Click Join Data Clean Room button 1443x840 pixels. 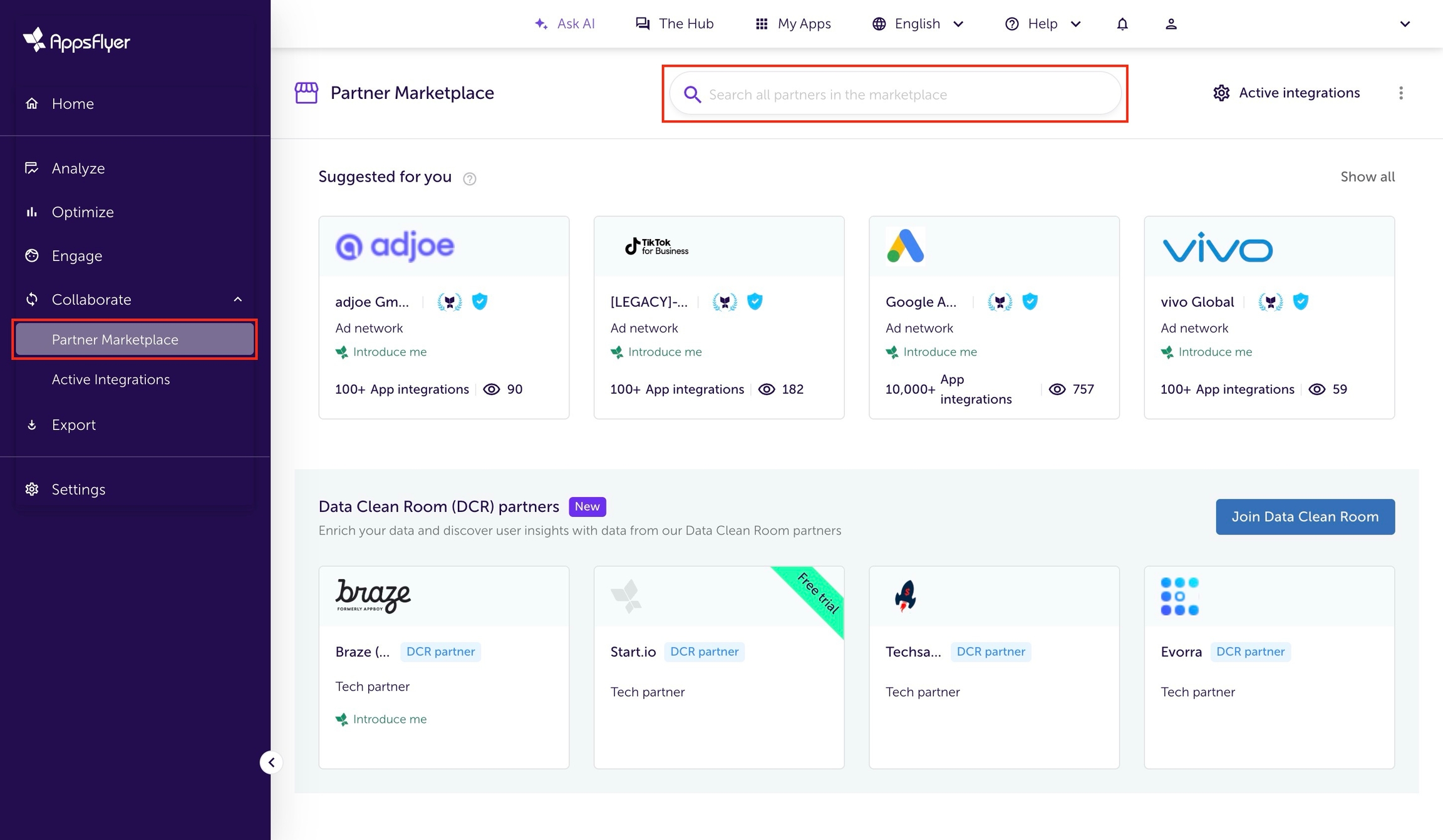(x=1305, y=516)
